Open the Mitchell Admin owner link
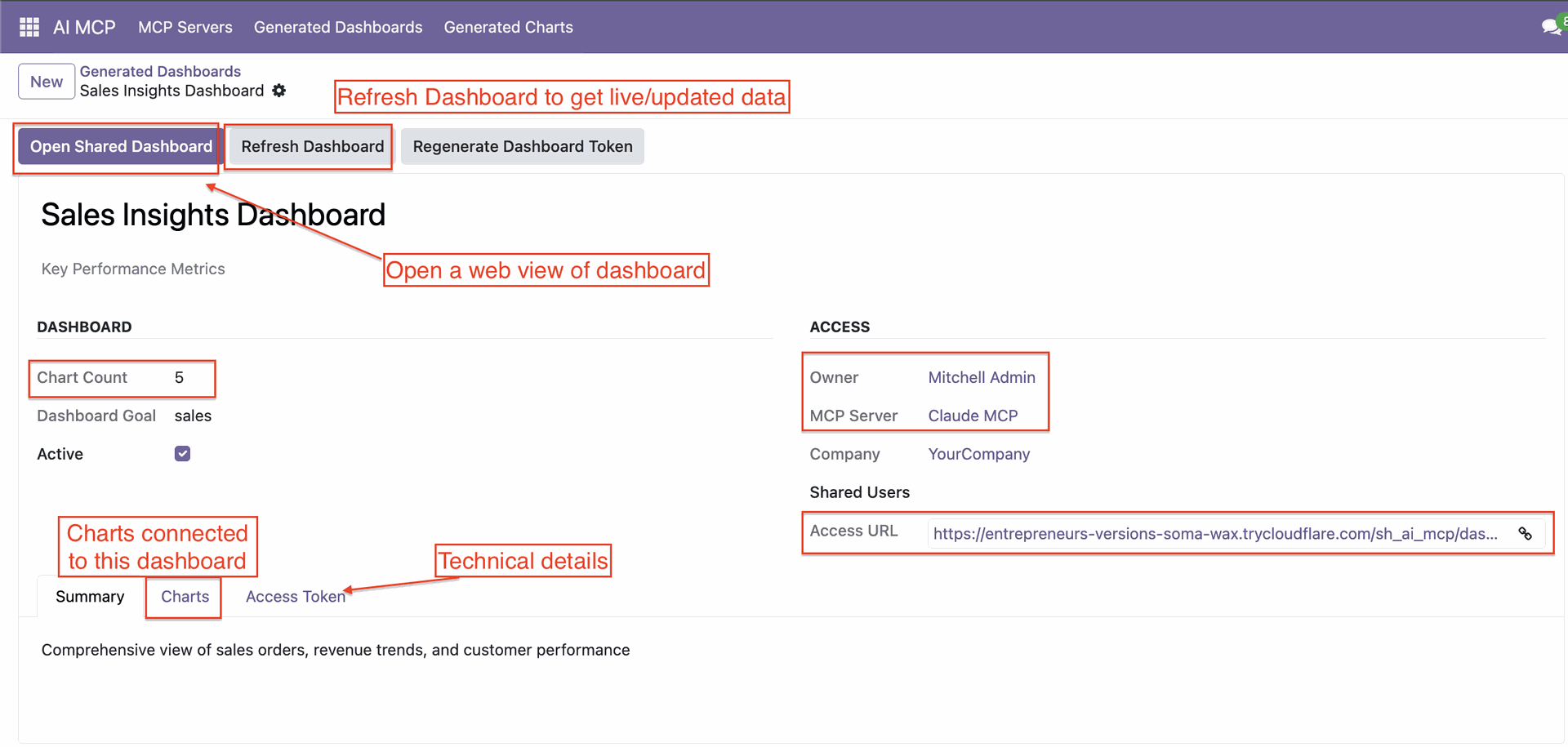 (982, 377)
